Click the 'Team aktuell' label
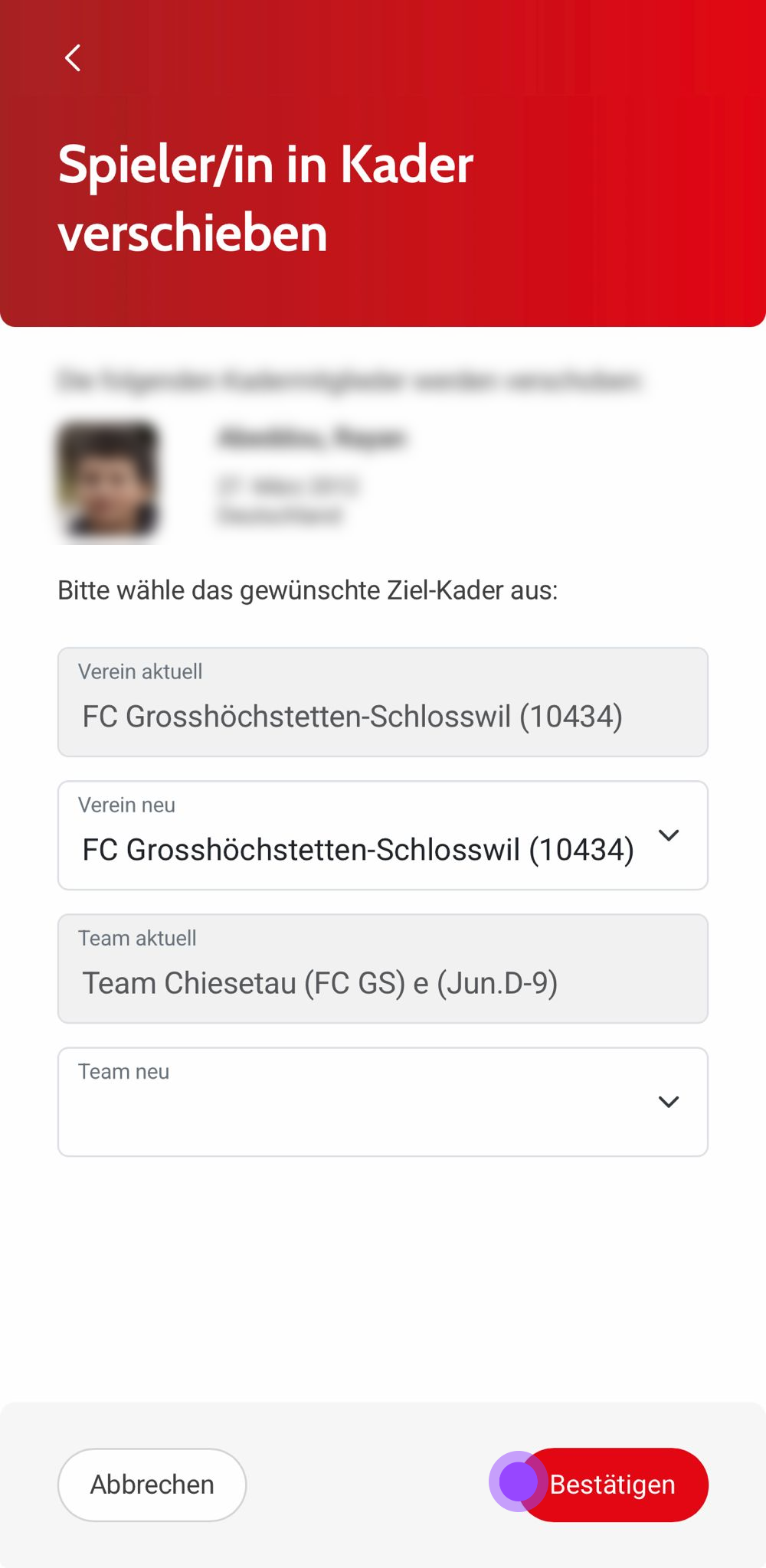The width and height of the screenshot is (766, 1568). pyautogui.click(x=137, y=938)
